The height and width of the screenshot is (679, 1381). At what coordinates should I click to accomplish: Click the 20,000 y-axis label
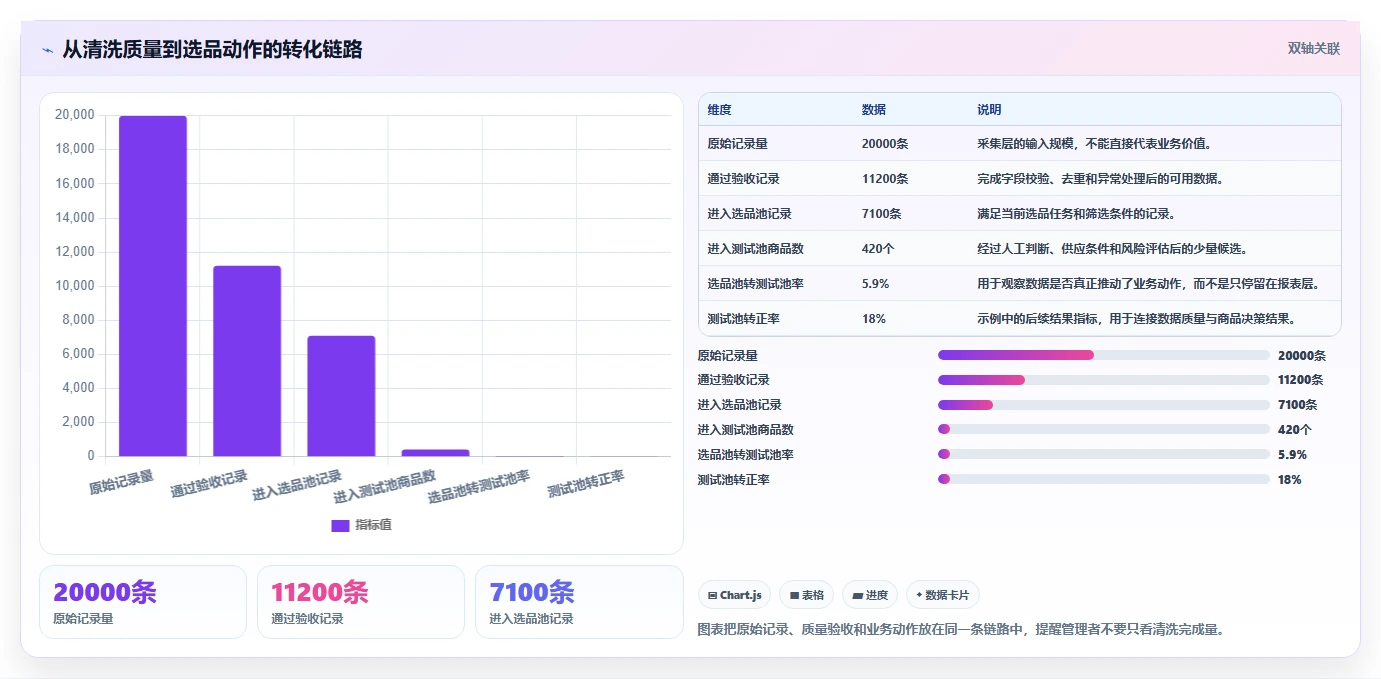tap(75, 115)
